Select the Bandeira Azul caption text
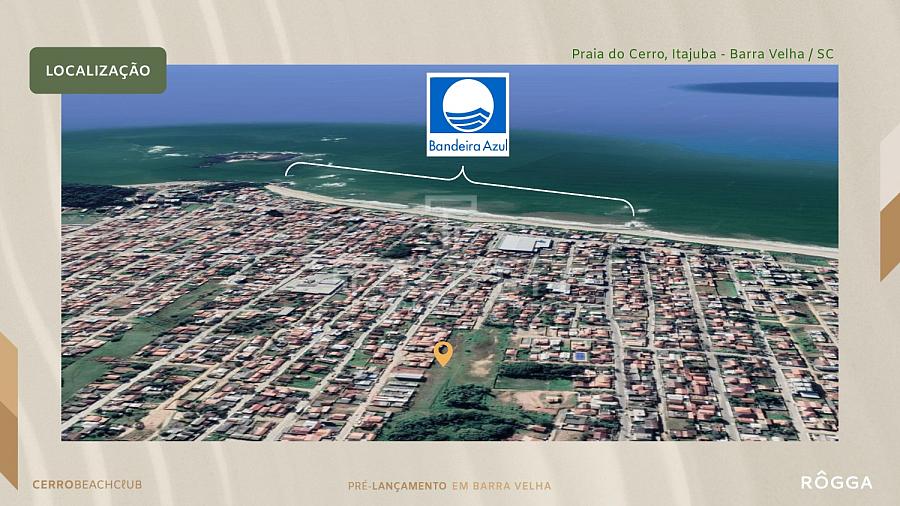The width and height of the screenshot is (900, 506). click(x=468, y=145)
